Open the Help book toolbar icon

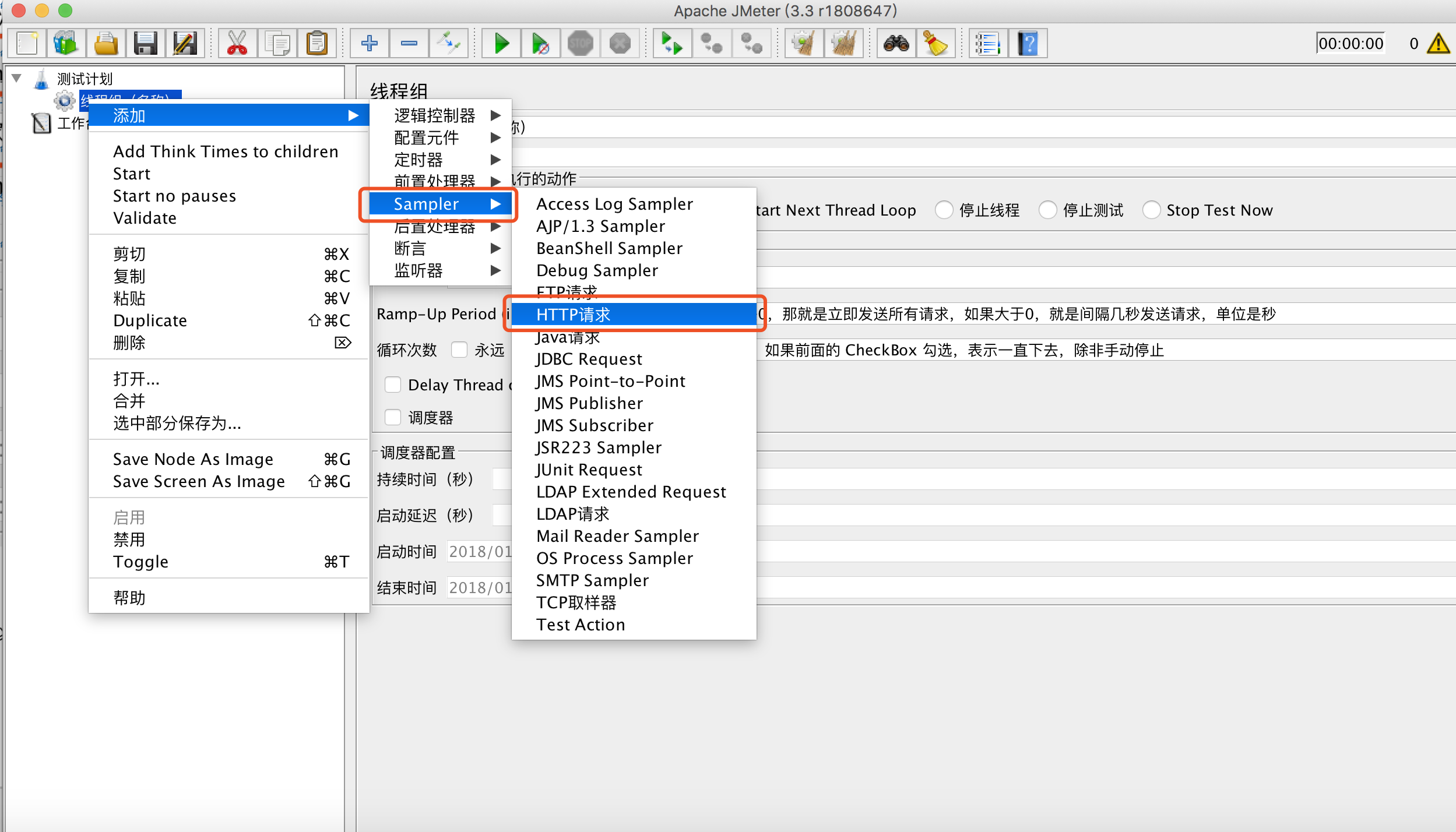[x=1028, y=44]
